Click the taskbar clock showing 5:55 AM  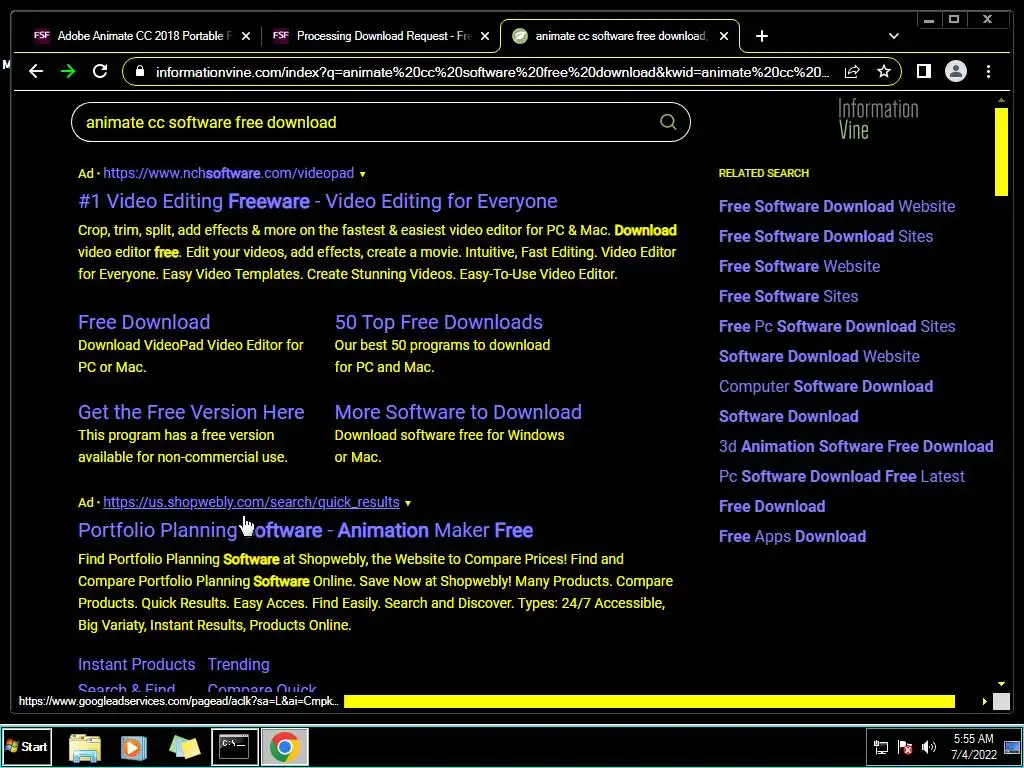click(x=974, y=746)
